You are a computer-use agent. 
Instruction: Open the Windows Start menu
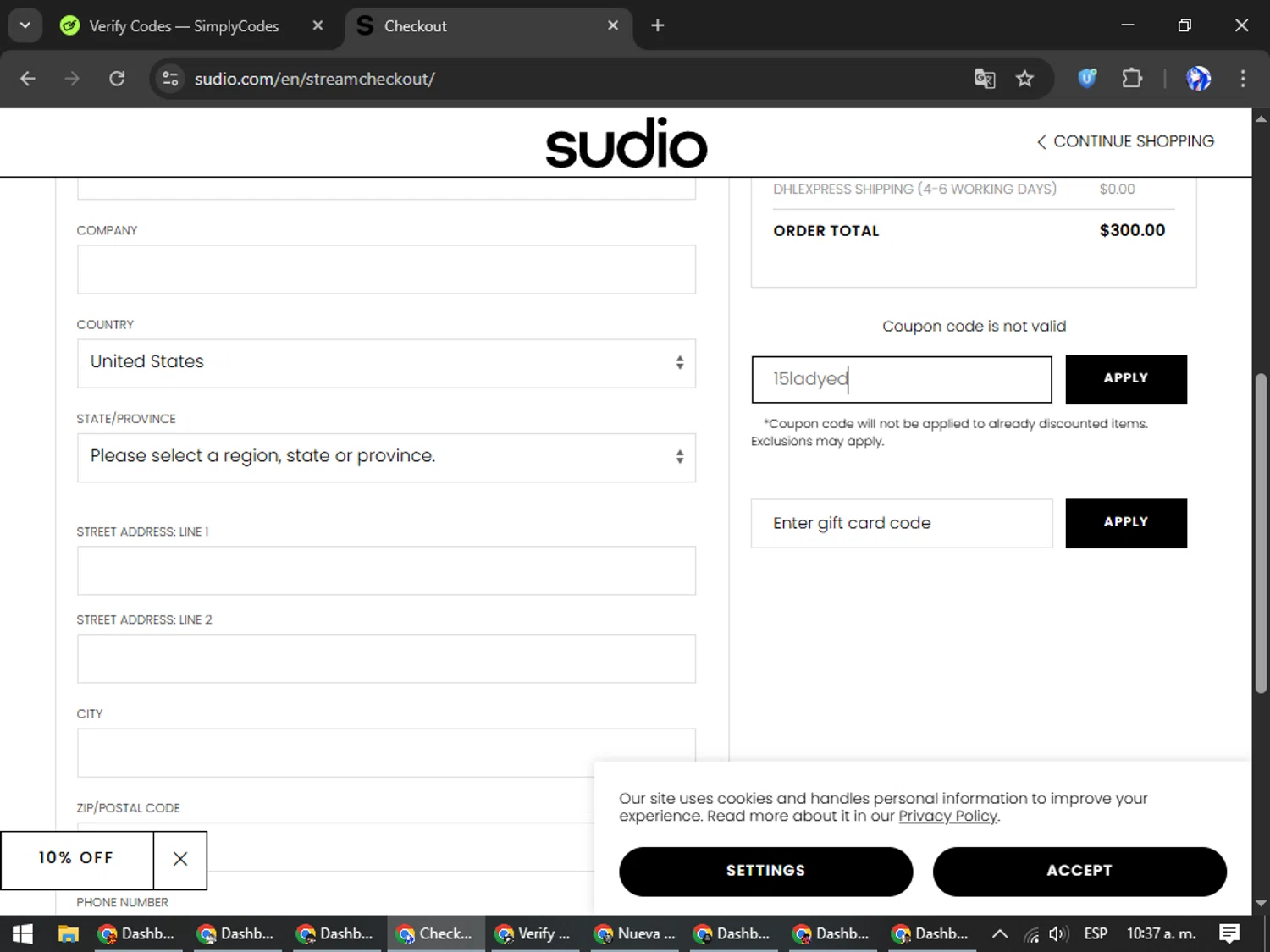pos(23,933)
